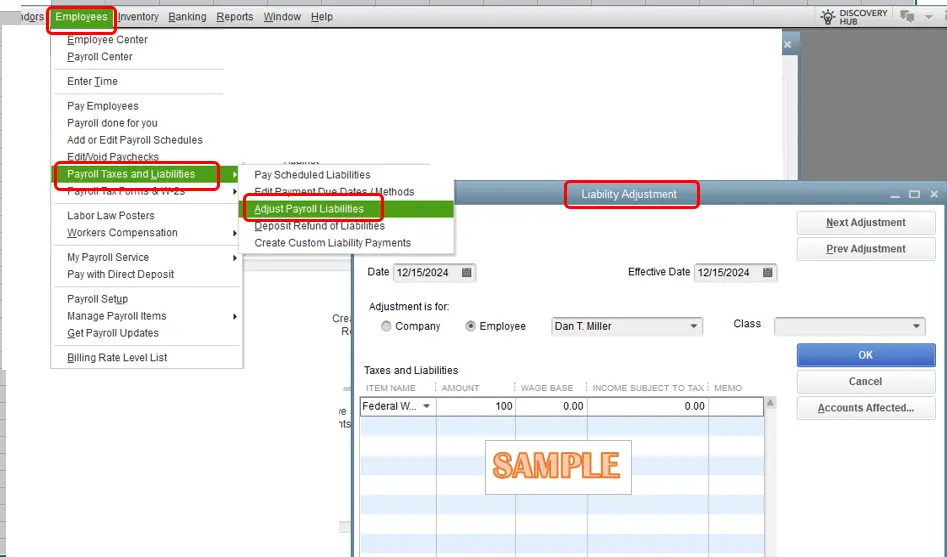Close the background window with X
This screenshot has width=947, height=557.
[x=787, y=44]
